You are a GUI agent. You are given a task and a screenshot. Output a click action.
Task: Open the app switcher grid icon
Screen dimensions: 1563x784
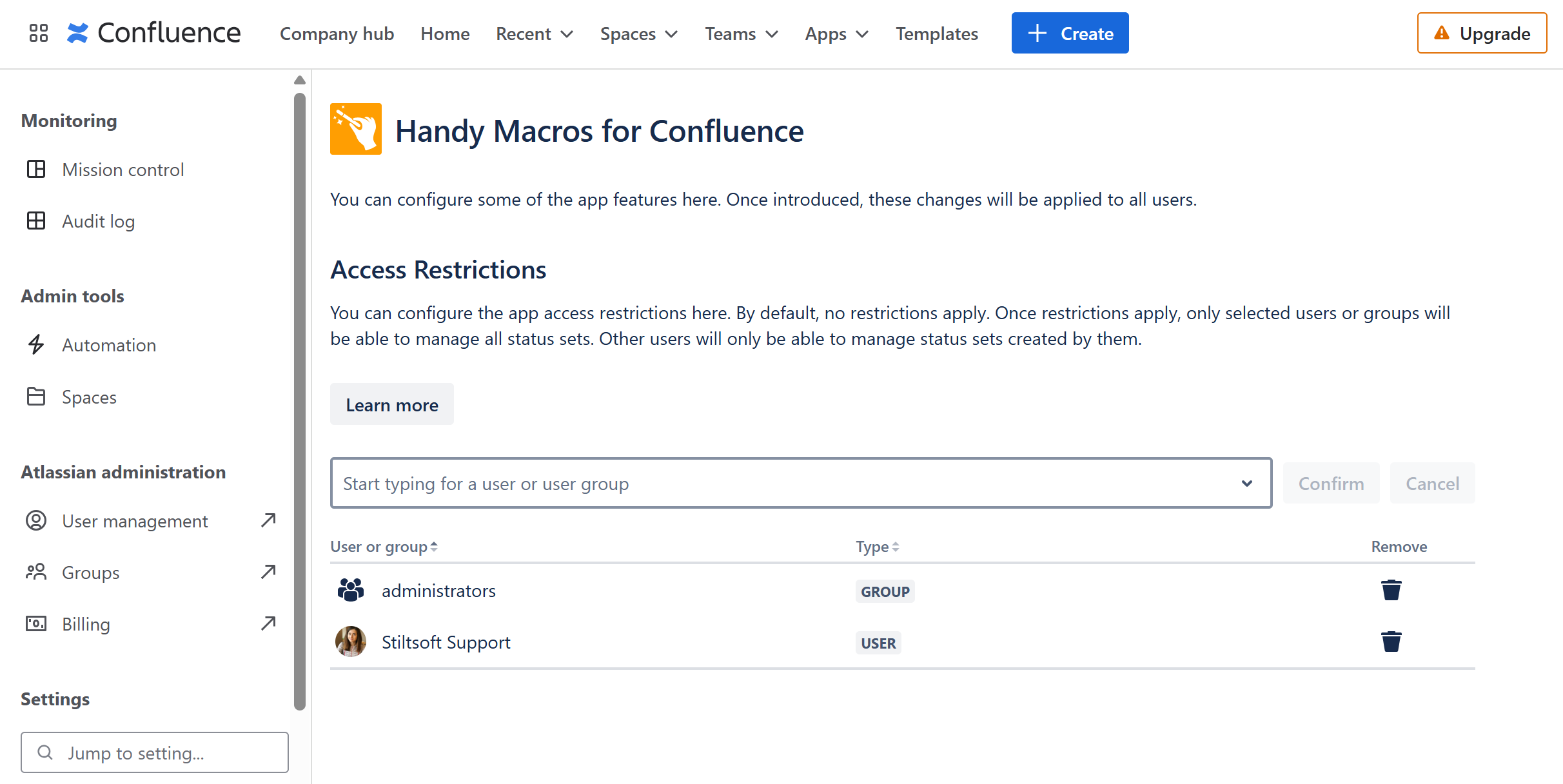[x=39, y=33]
